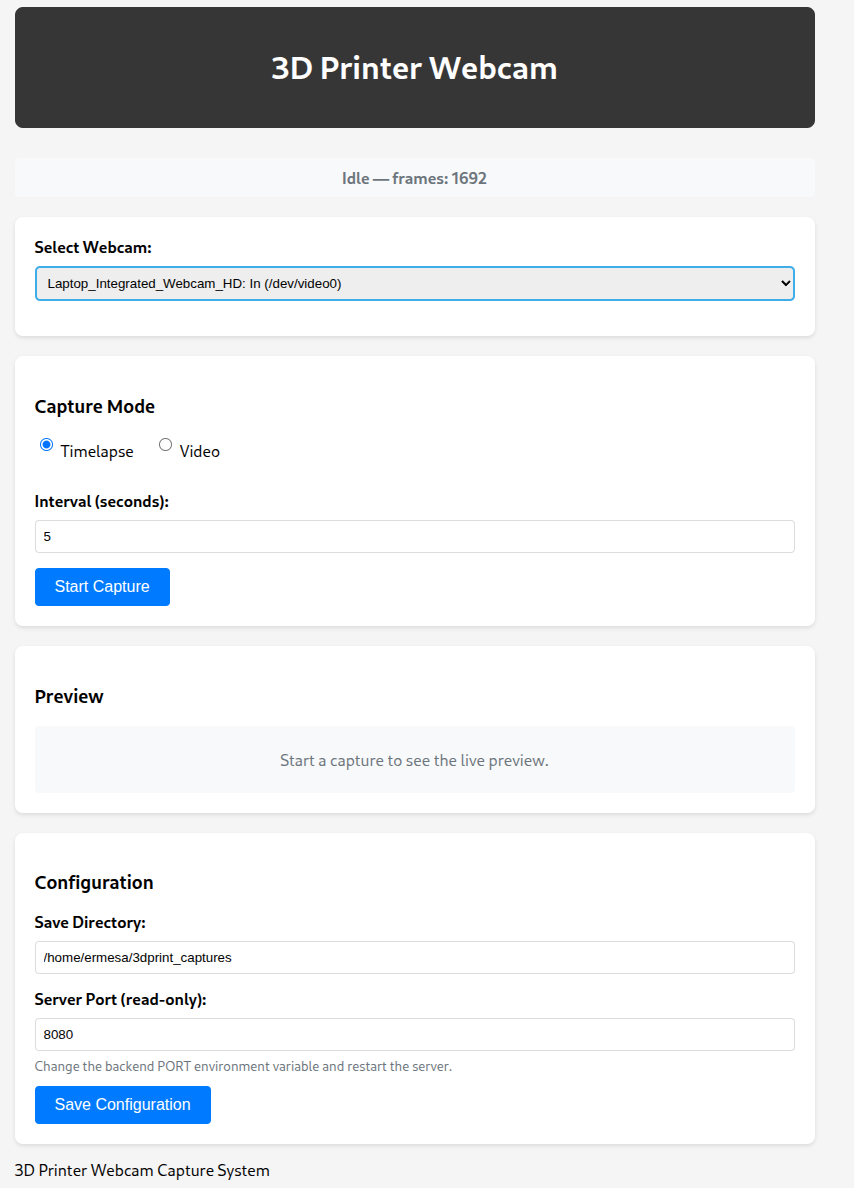Image resolution: width=854 pixels, height=1188 pixels.
Task: Click the status text 'Idle — frames: 1692'
Action: (414, 179)
